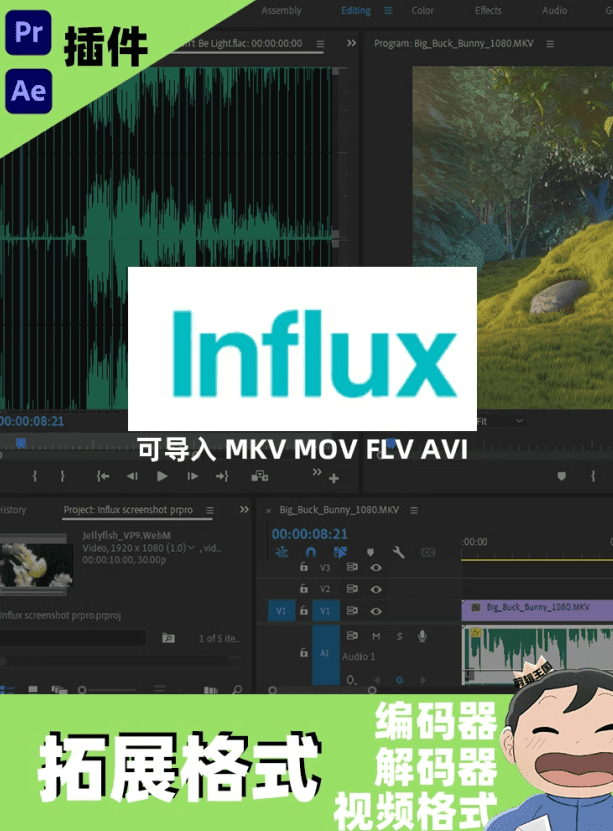Select track target A1

(325, 654)
